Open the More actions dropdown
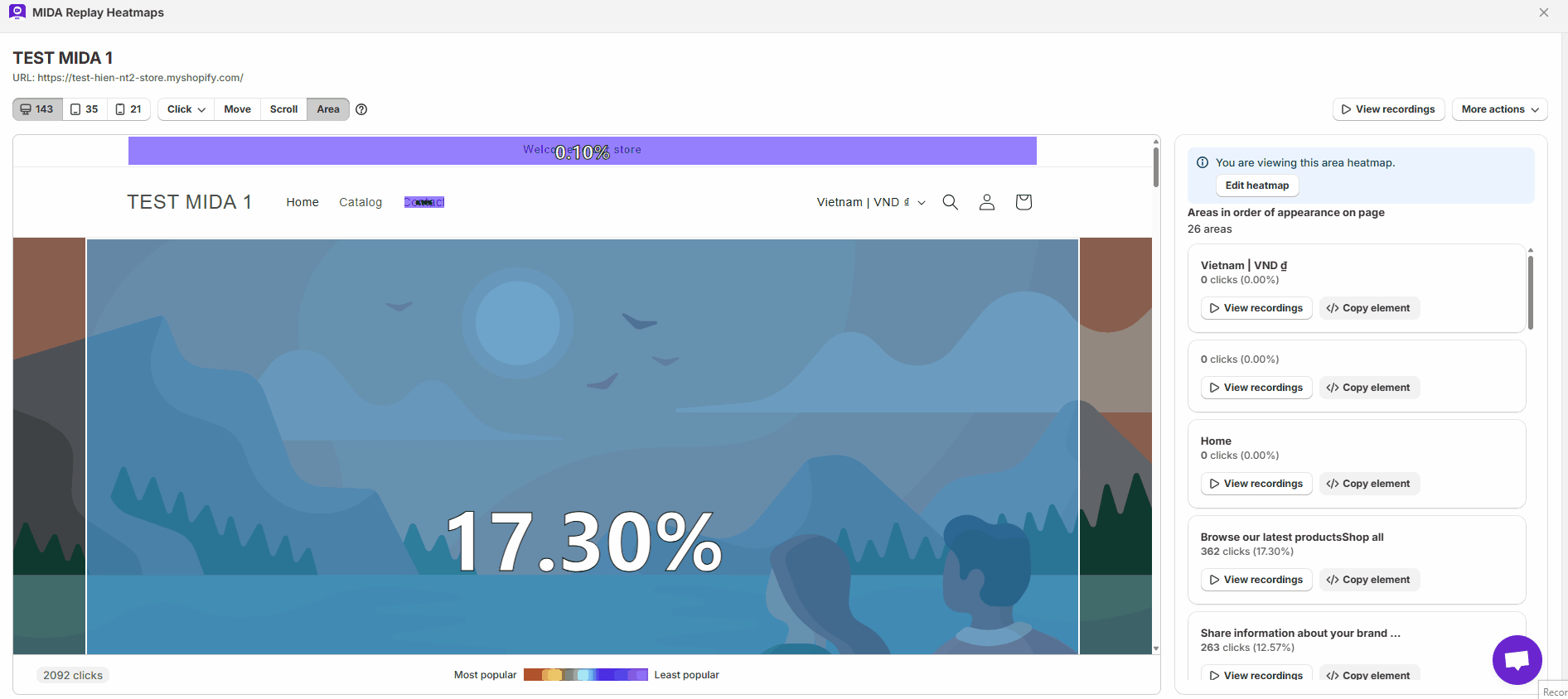Viewport: 1568px width, 699px height. (1499, 109)
